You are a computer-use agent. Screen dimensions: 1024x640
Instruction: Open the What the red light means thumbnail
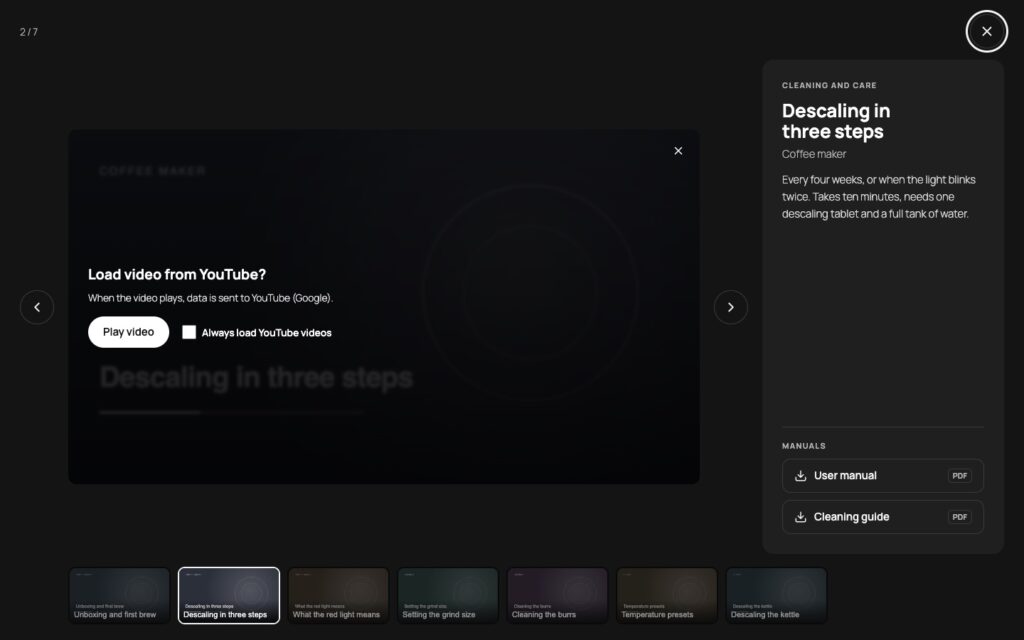tap(338, 595)
